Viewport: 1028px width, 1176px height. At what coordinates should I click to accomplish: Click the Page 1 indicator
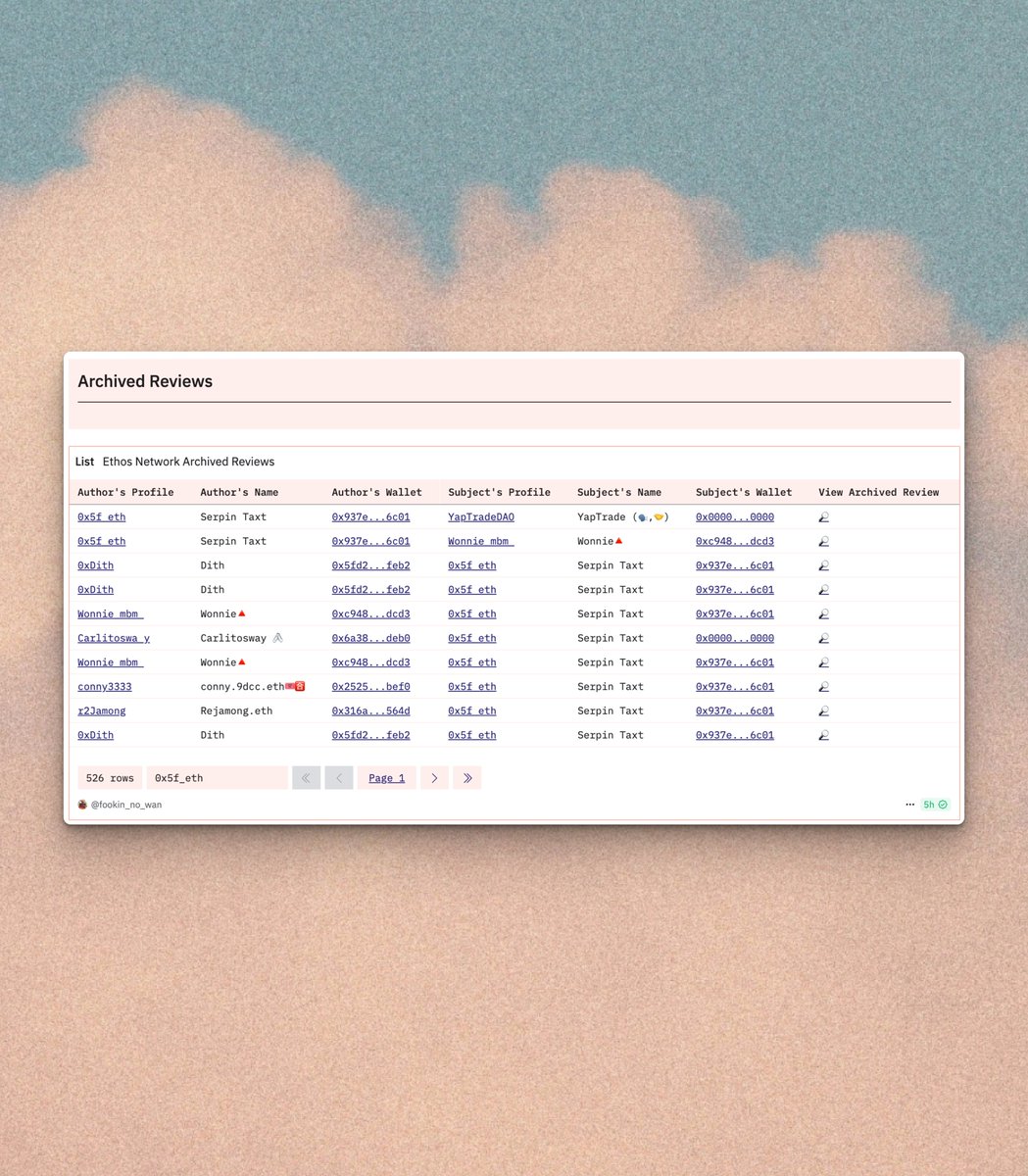387,778
